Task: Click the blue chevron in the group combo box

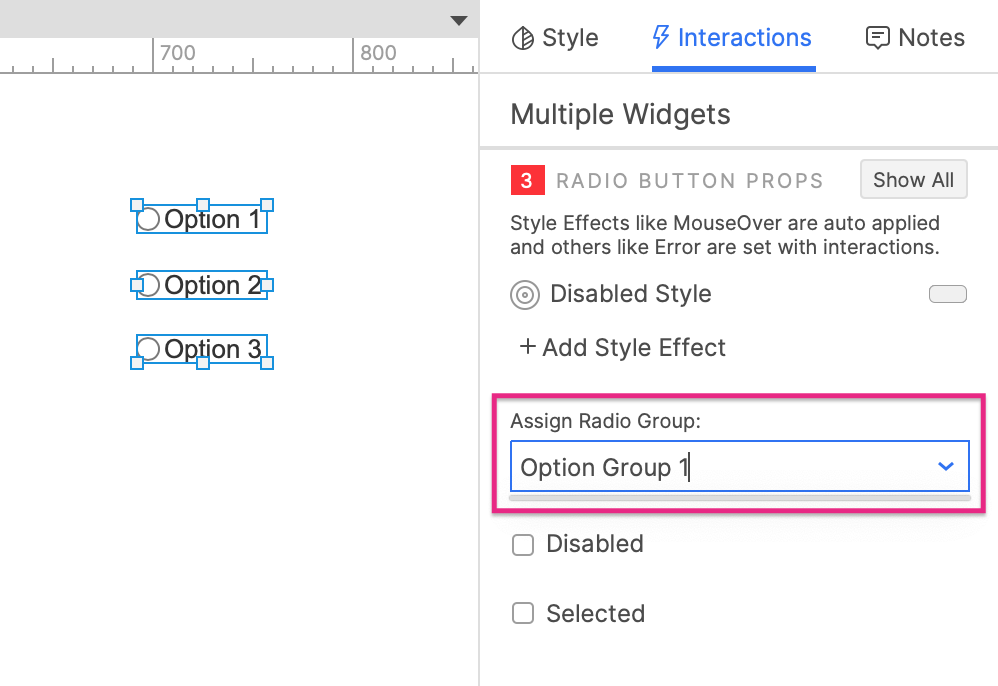Action: pos(944,466)
